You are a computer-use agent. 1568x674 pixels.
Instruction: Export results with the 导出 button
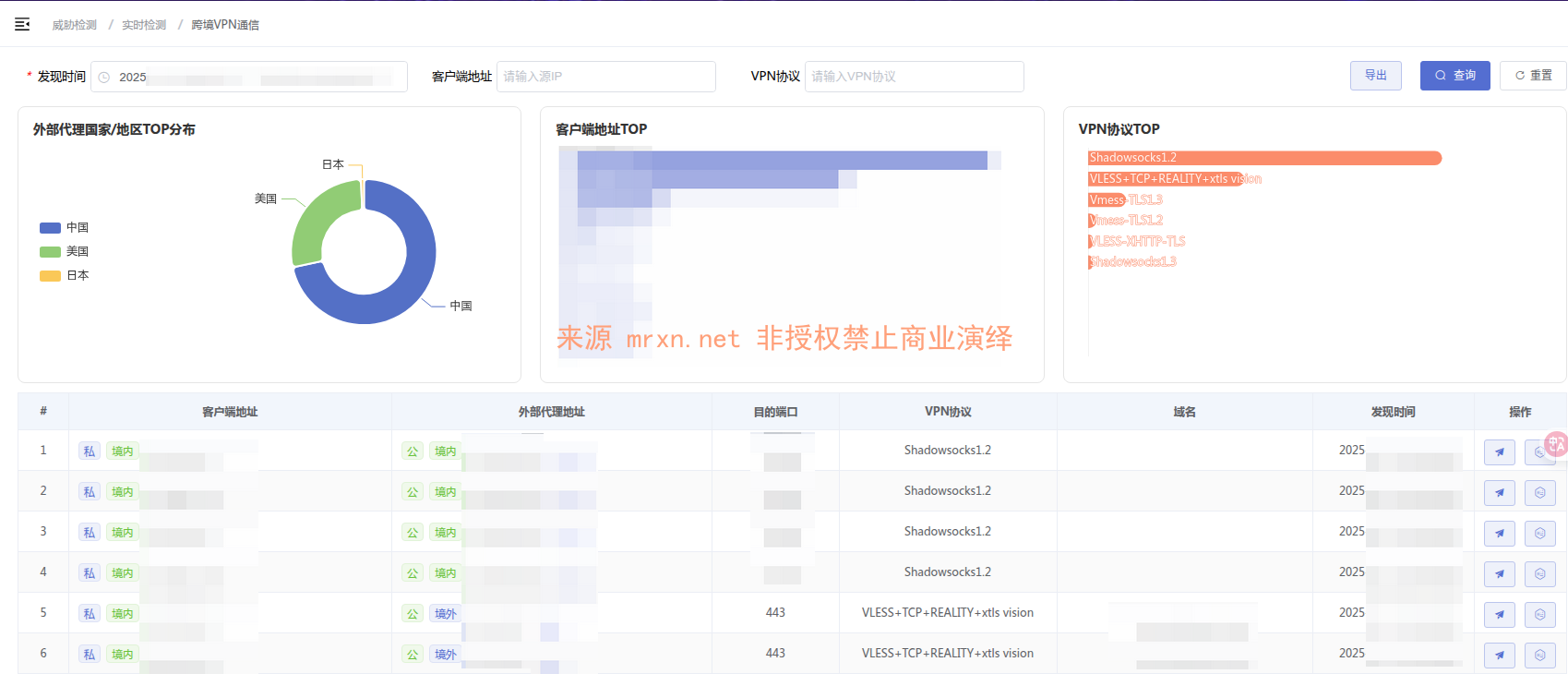click(1376, 76)
